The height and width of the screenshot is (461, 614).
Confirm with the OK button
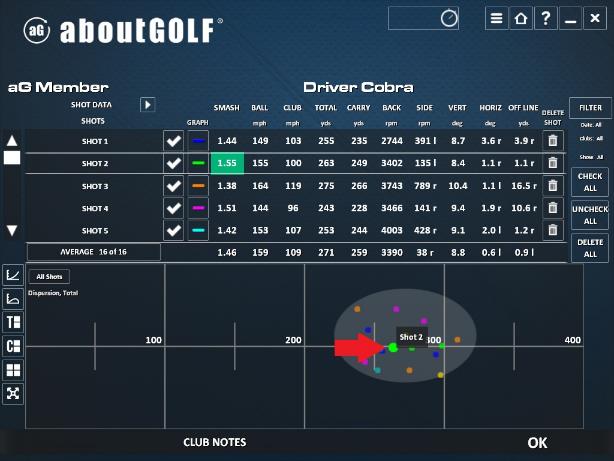click(x=537, y=443)
